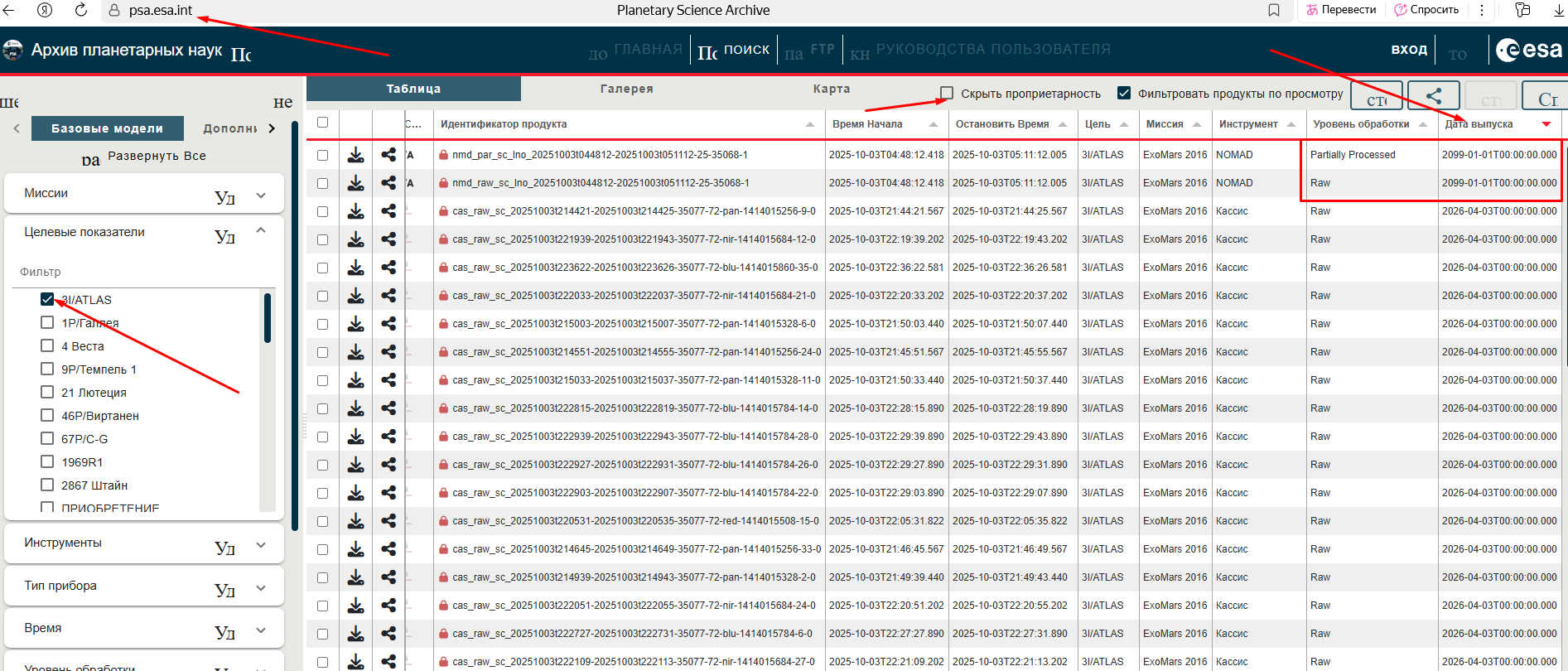Click the target list scrollbar thumb
This screenshot has height=671, width=1568.
(268, 317)
